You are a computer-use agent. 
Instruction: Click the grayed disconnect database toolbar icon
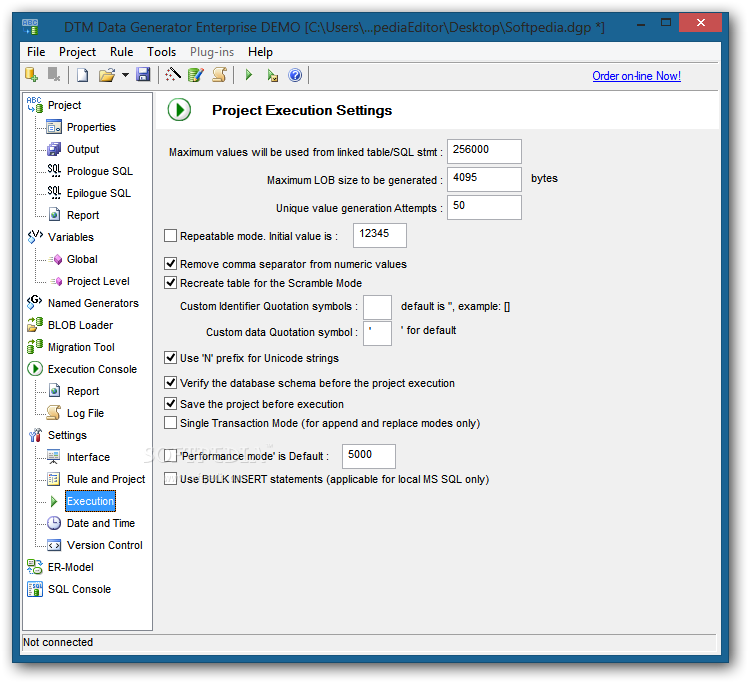(54, 75)
